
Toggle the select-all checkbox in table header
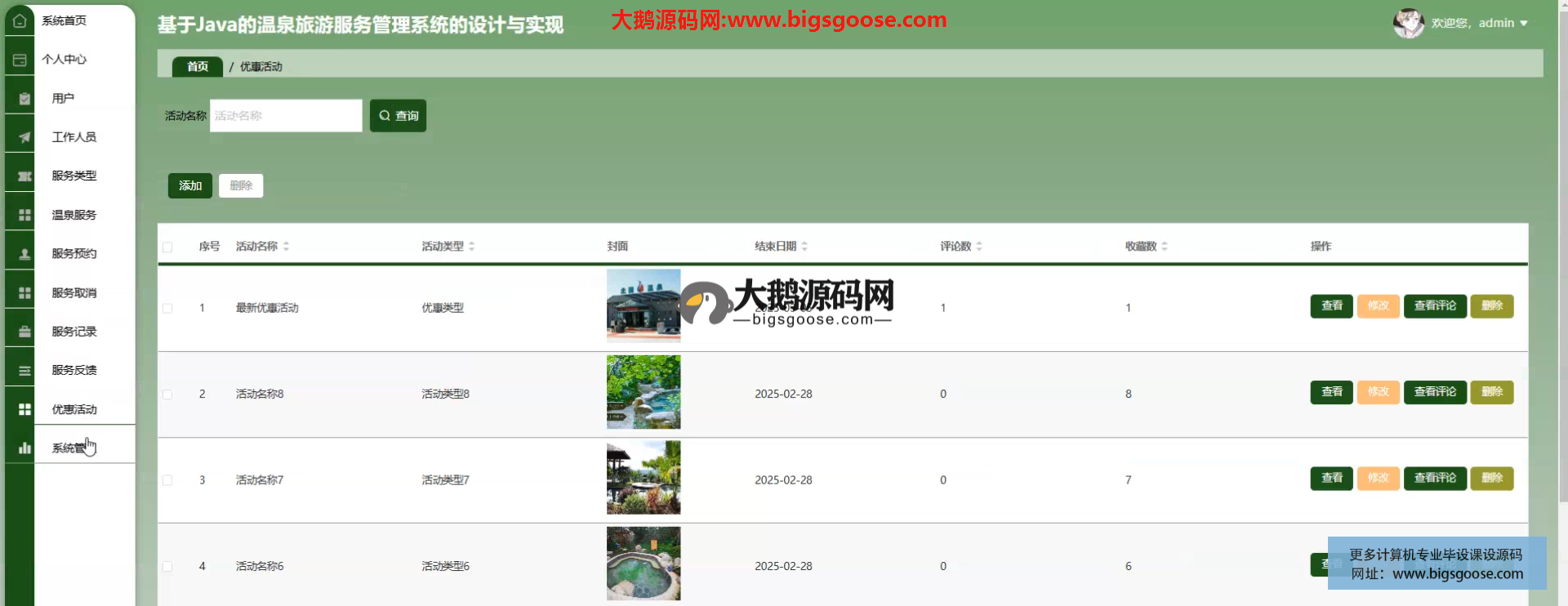[167, 247]
